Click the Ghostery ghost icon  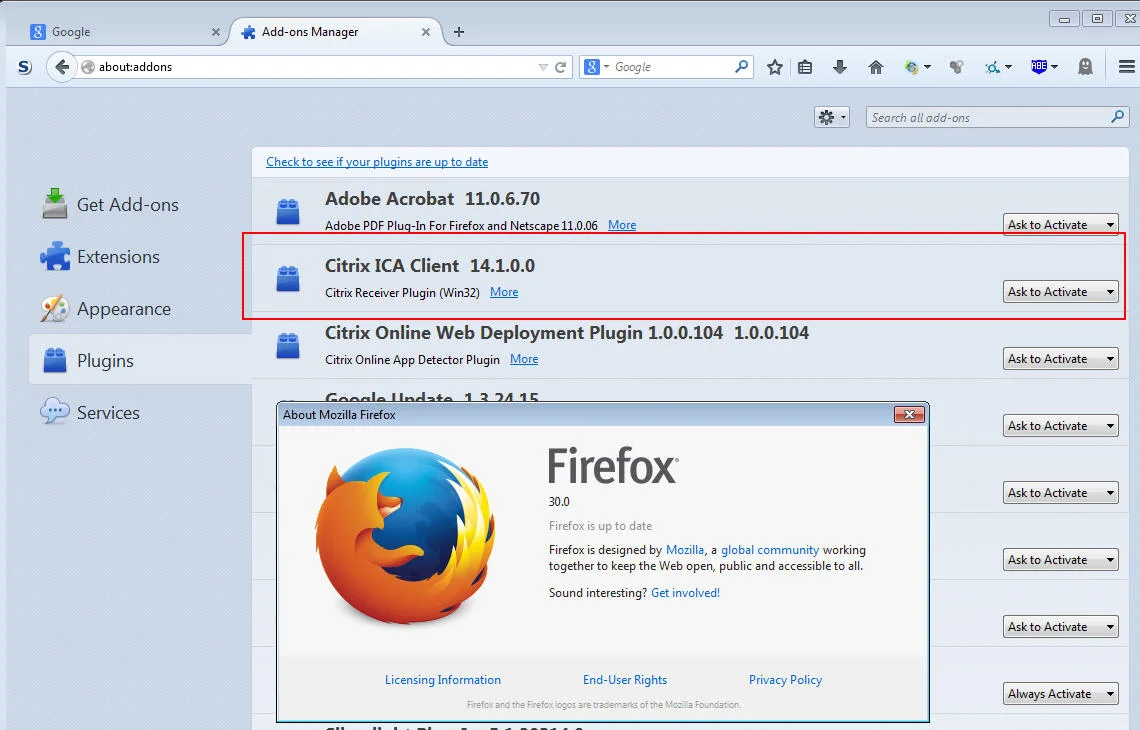pyautogui.click(x=1085, y=67)
